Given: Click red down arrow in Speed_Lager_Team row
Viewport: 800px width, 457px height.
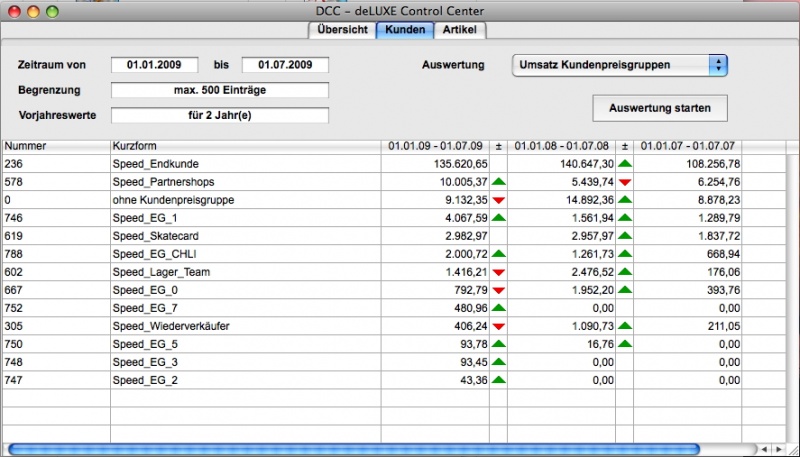Looking at the screenshot, I should click(x=498, y=271).
